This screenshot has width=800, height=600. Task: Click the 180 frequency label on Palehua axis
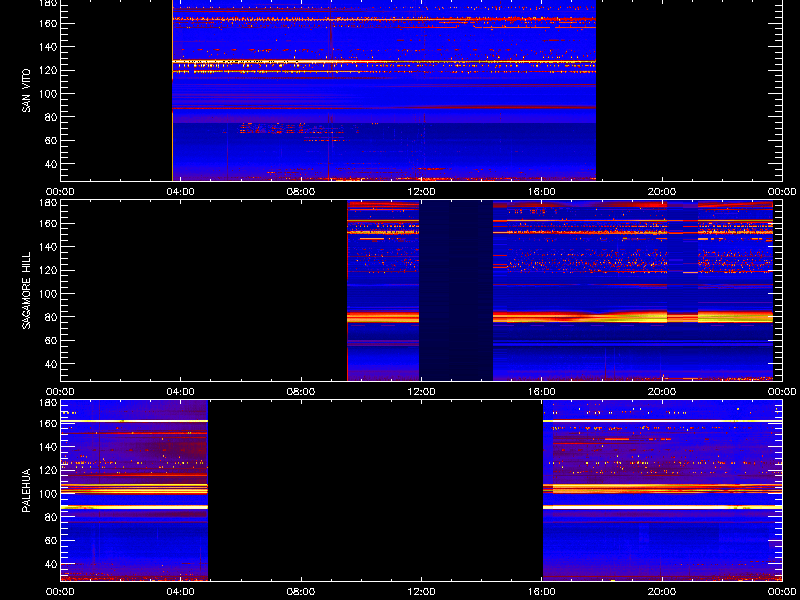pos(48,403)
